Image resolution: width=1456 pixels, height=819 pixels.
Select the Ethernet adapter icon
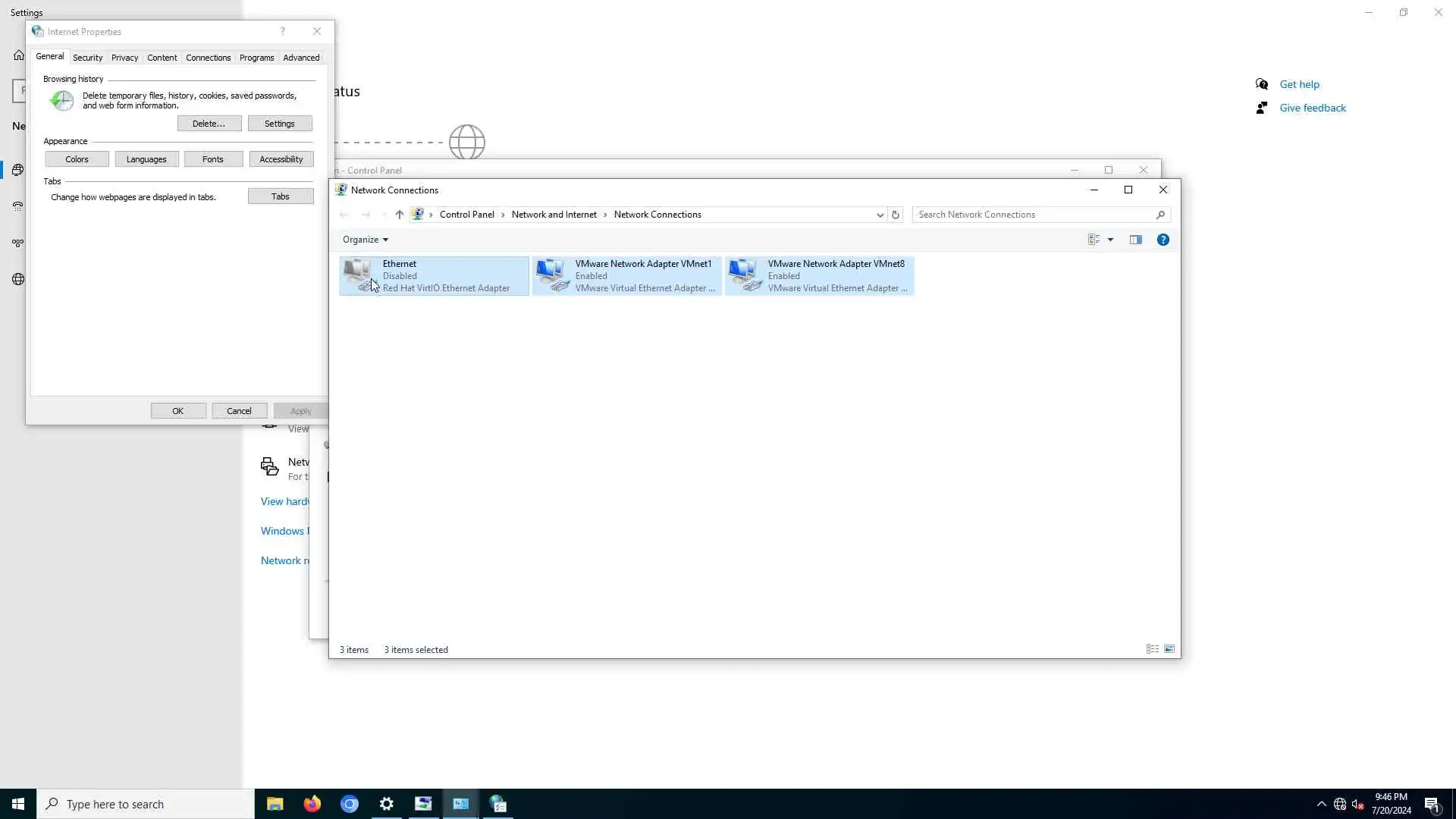point(358,275)
